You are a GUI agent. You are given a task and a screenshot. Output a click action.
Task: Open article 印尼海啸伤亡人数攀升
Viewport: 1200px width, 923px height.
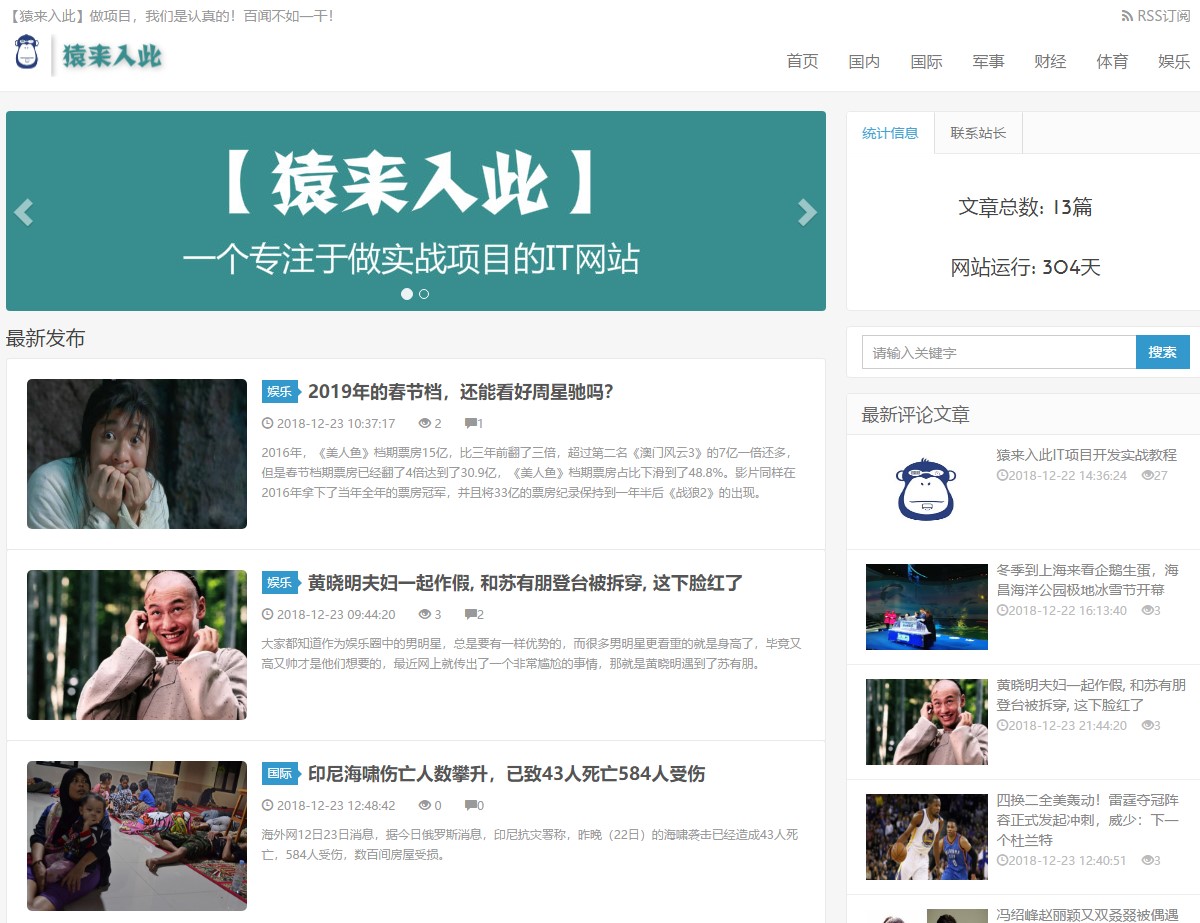(506, 773)
